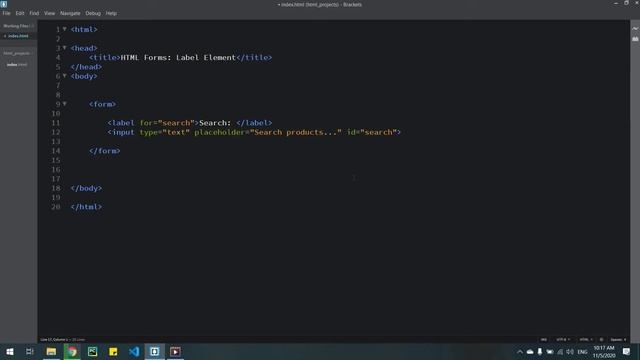Open UTF-8 encoding dropdown
This screenshot has width=640, height=360.
[x=562, y=340]
